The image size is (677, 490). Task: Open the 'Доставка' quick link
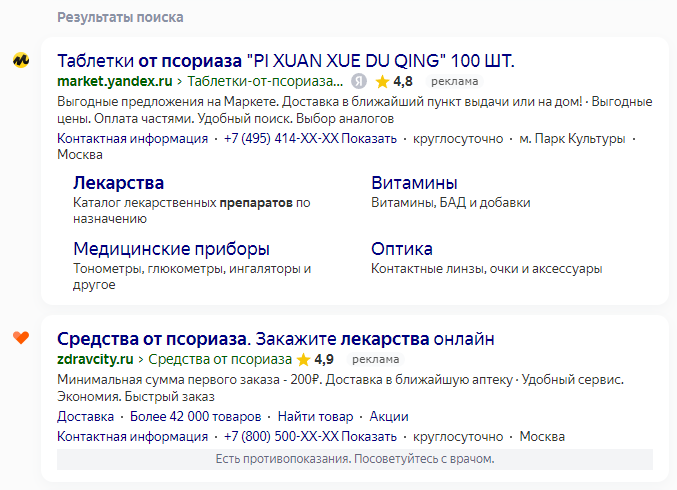click(85, 417)
